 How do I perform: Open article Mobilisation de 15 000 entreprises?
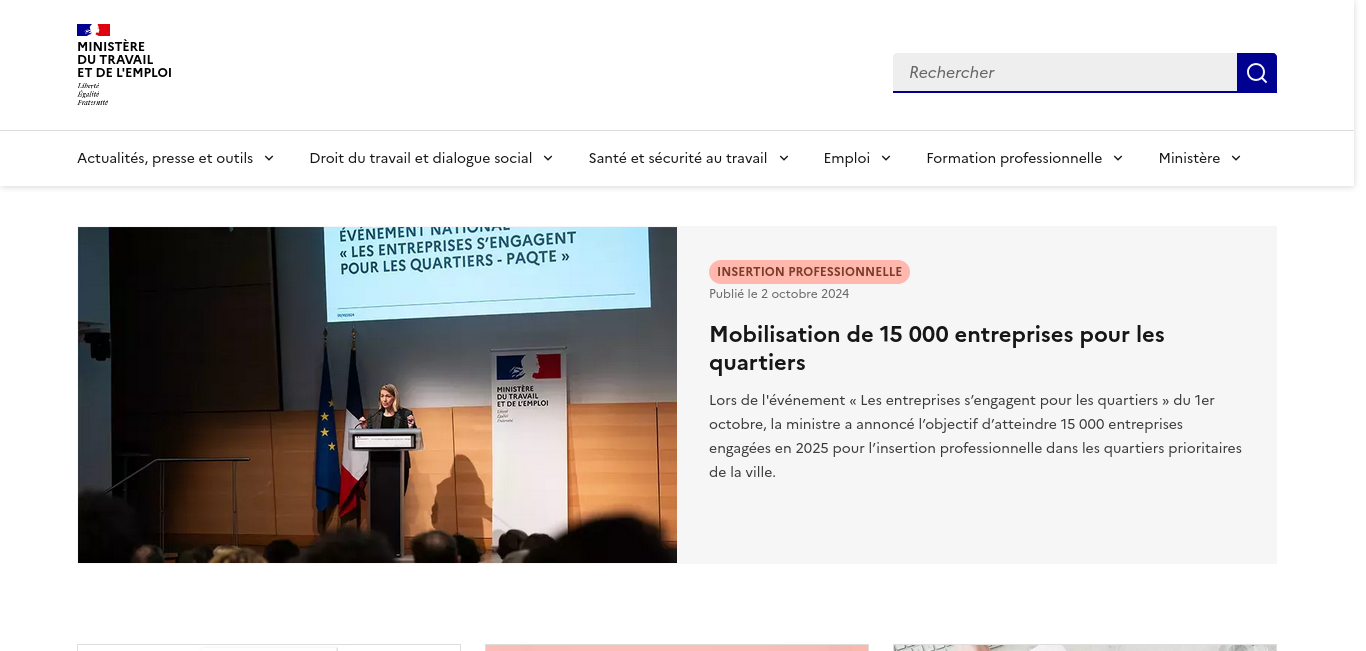coord(936,348)
